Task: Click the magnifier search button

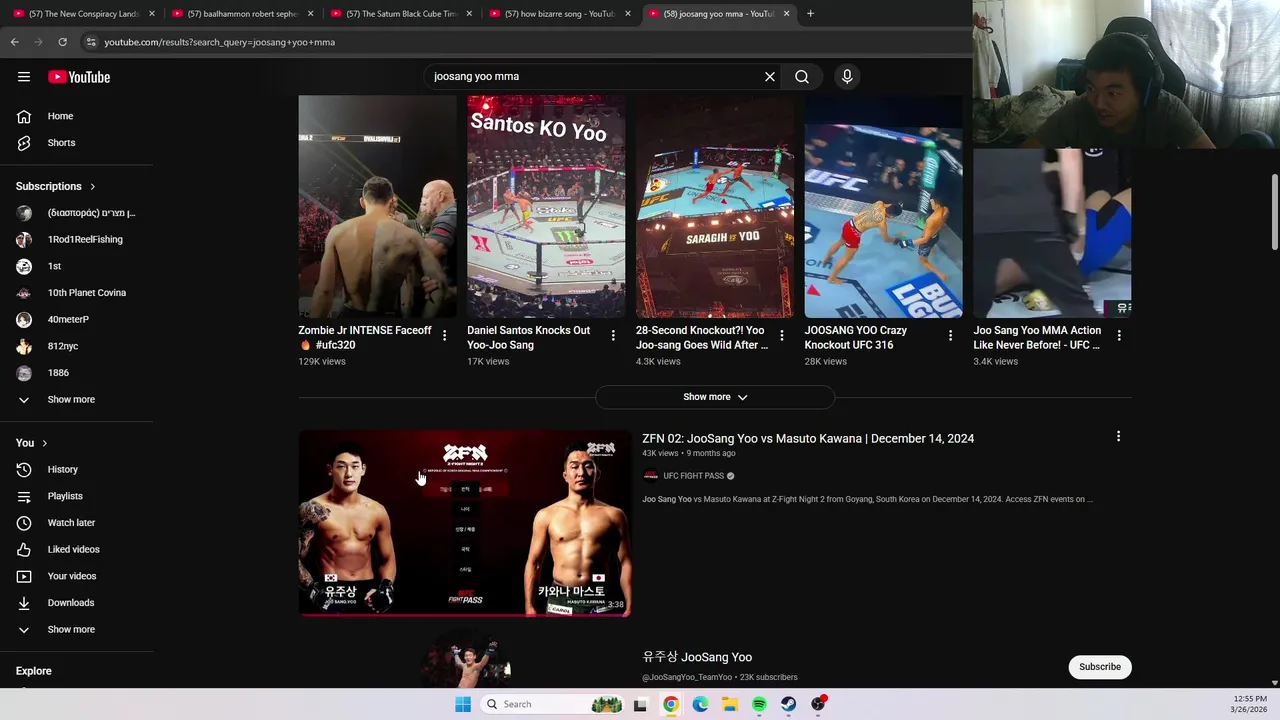Action: pyautogui.click(x=802, y=76)
